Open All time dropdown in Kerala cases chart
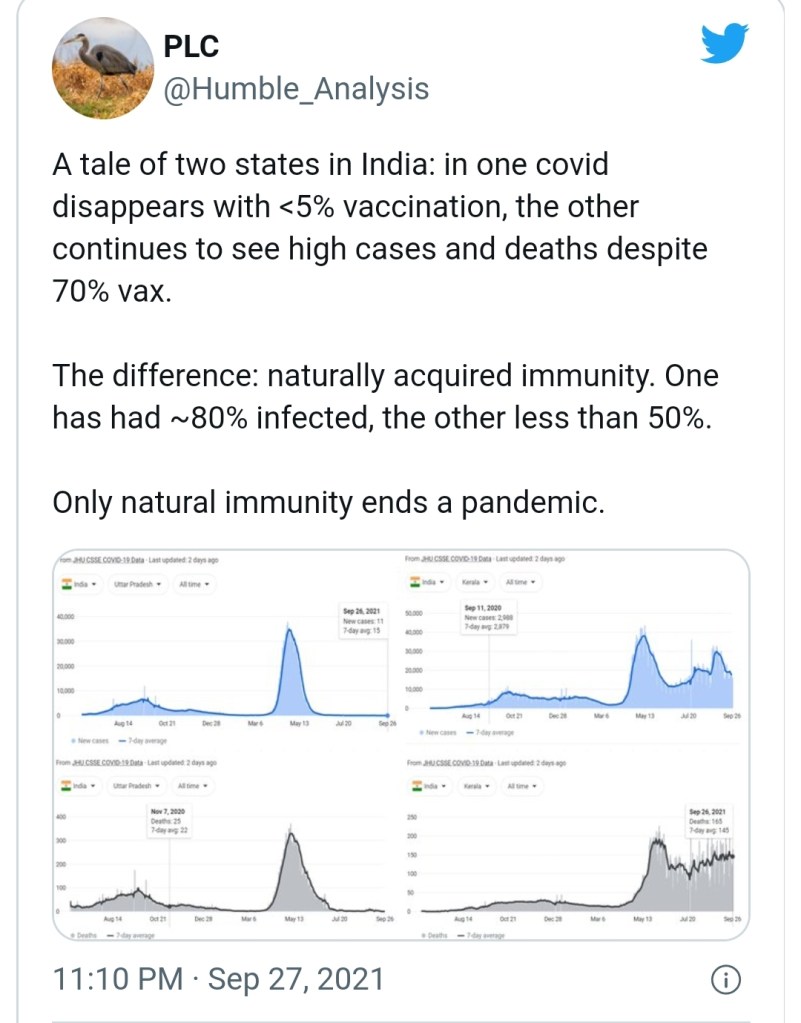This screenshot has width=801, height=1023. coord(520,582)
